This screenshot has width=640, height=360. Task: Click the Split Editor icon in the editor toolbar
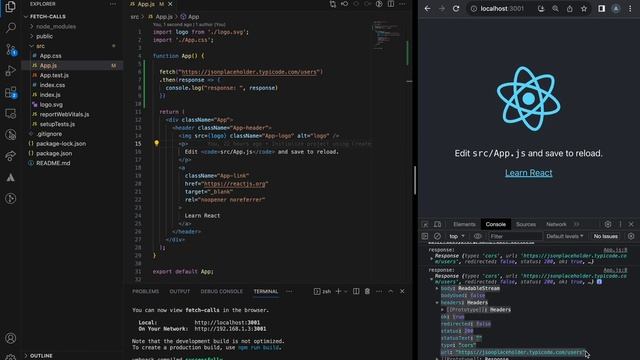(x=391, y=4)
